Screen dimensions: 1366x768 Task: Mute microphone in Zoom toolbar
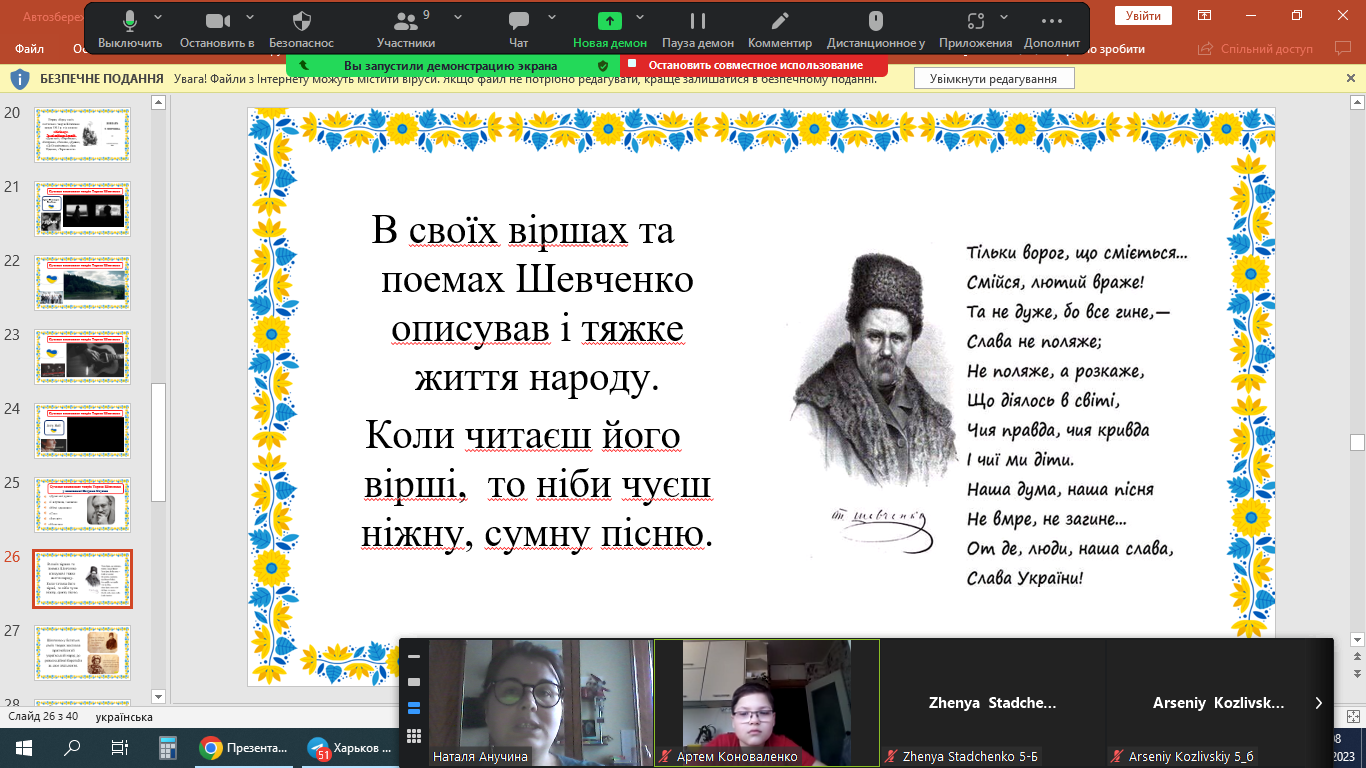click(x=130, y=28)
